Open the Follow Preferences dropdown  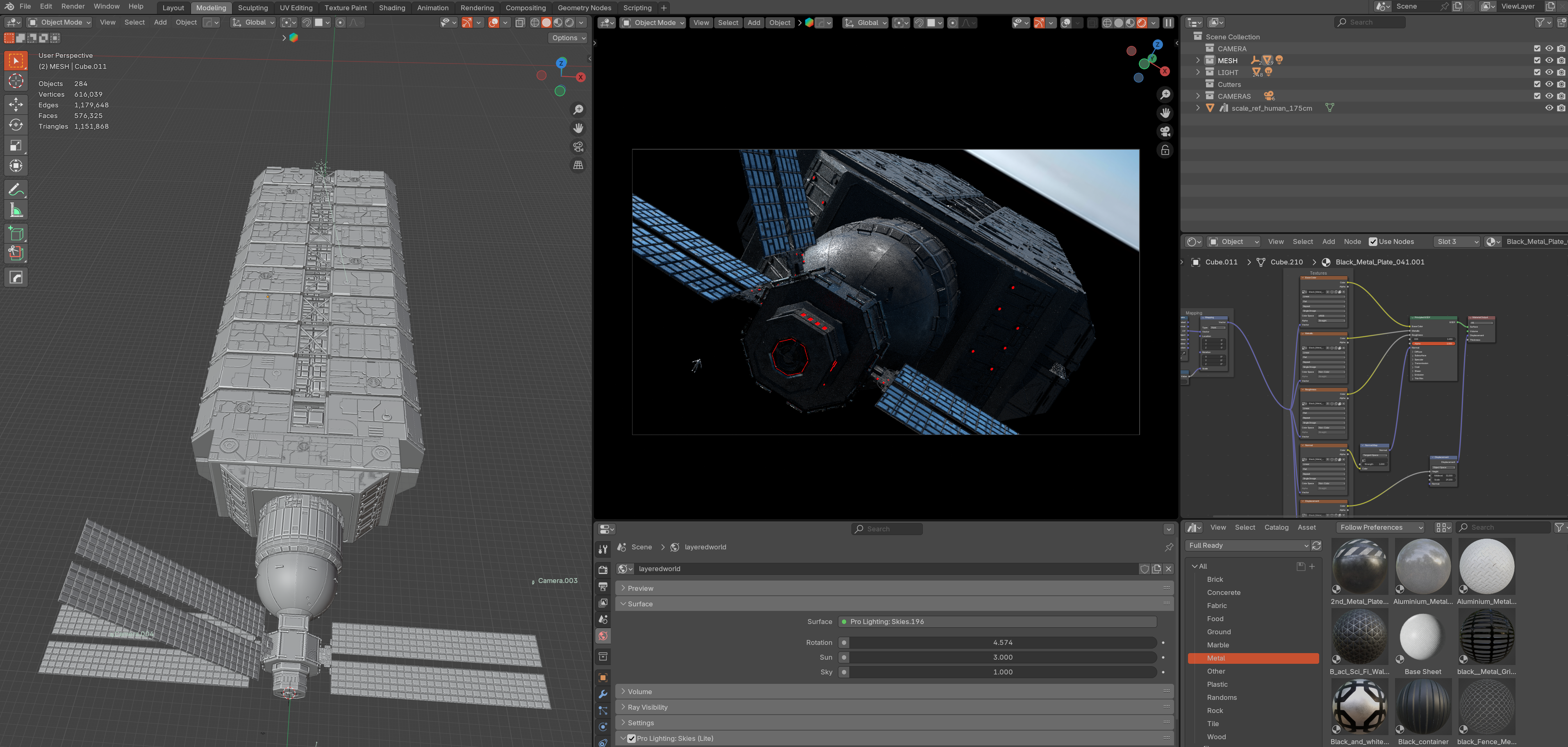pos(1381,527)
